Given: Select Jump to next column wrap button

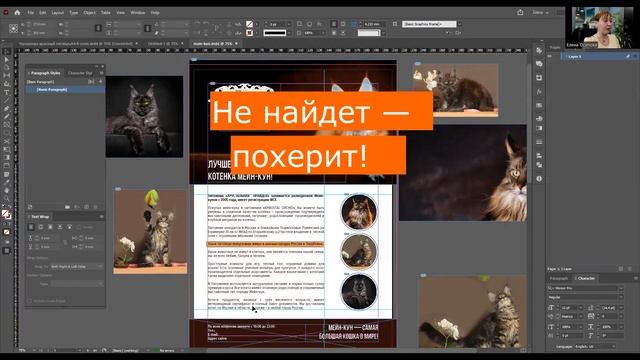Looking at the screenshot, I should [69, 227].
